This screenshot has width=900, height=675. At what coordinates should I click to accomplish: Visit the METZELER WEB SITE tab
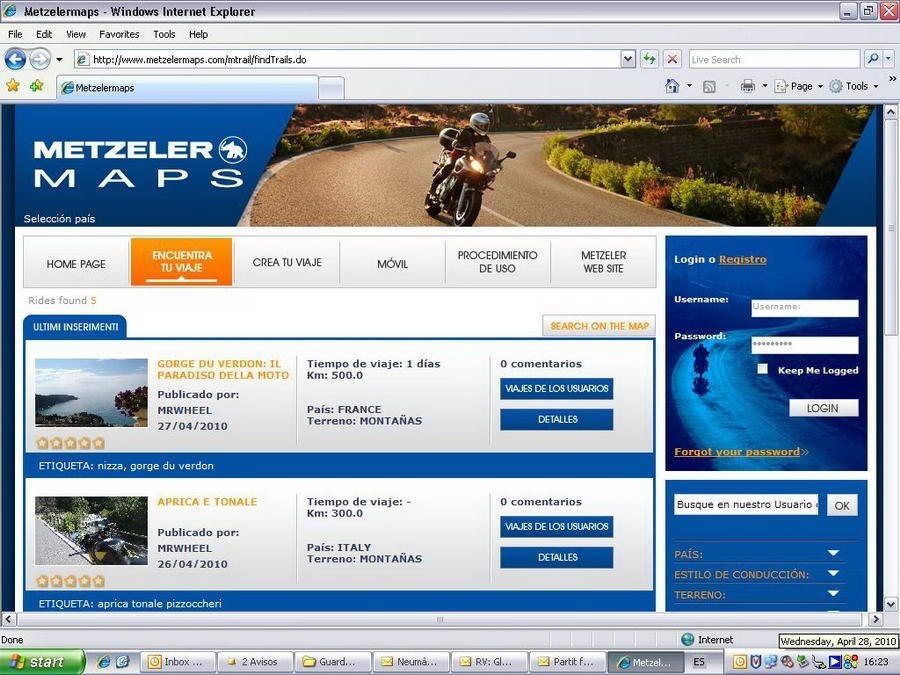click(603, 262)
